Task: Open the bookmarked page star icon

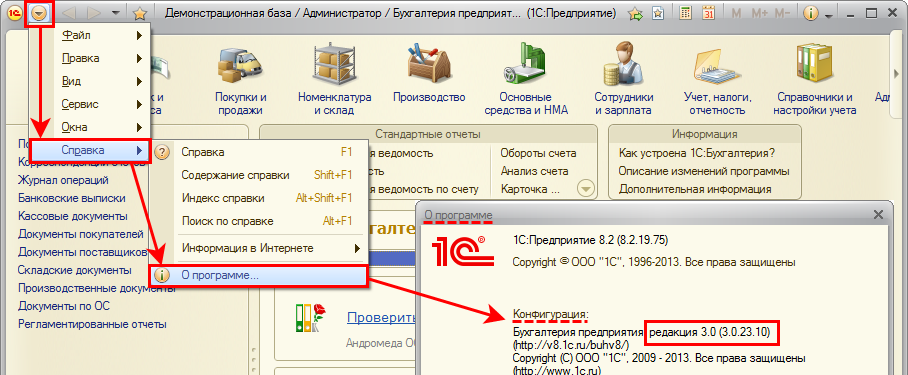Action: pos(658,13)
